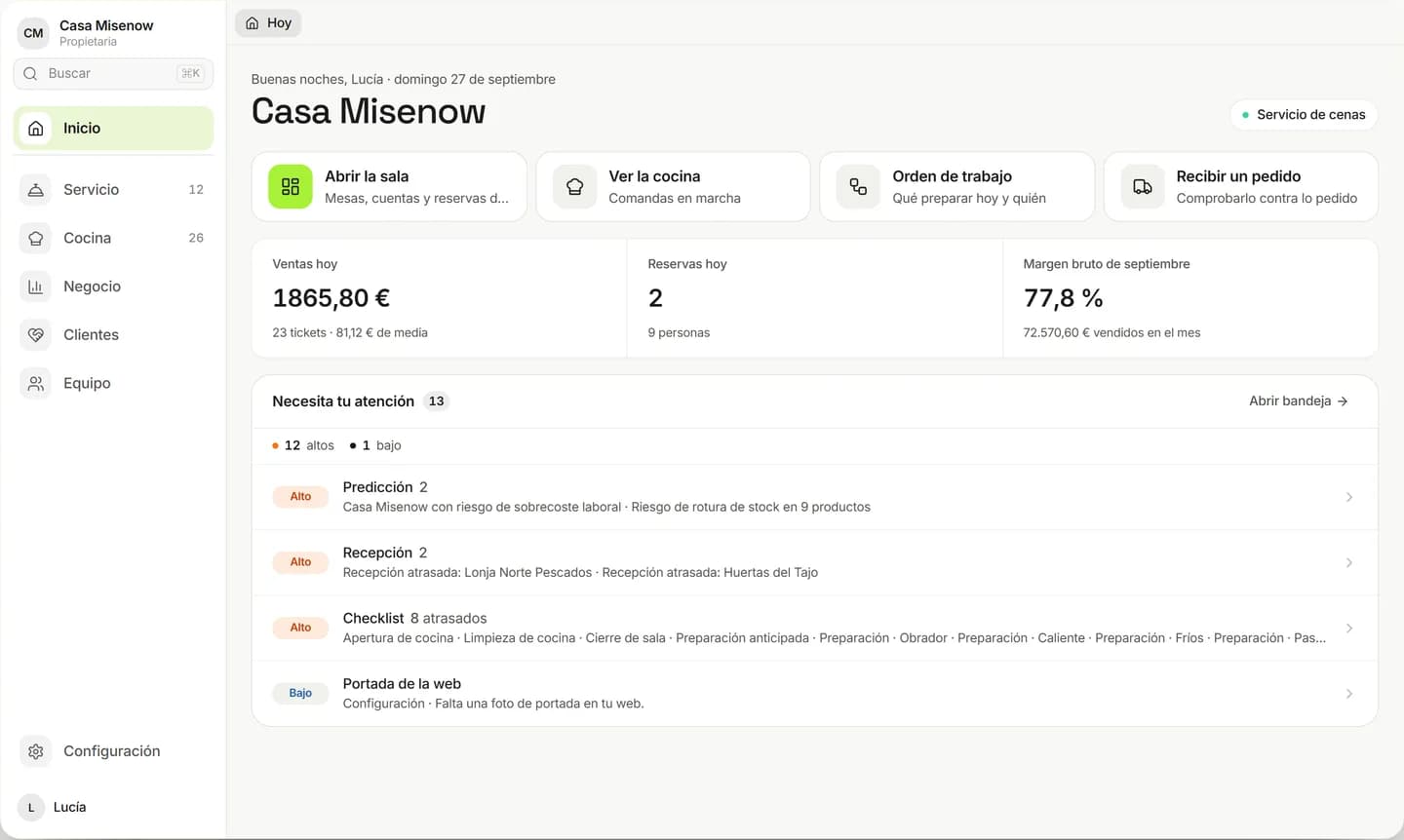Open the Equipo people icon
This screenshot has height=840, width=1404.
(x=35, y=383)
